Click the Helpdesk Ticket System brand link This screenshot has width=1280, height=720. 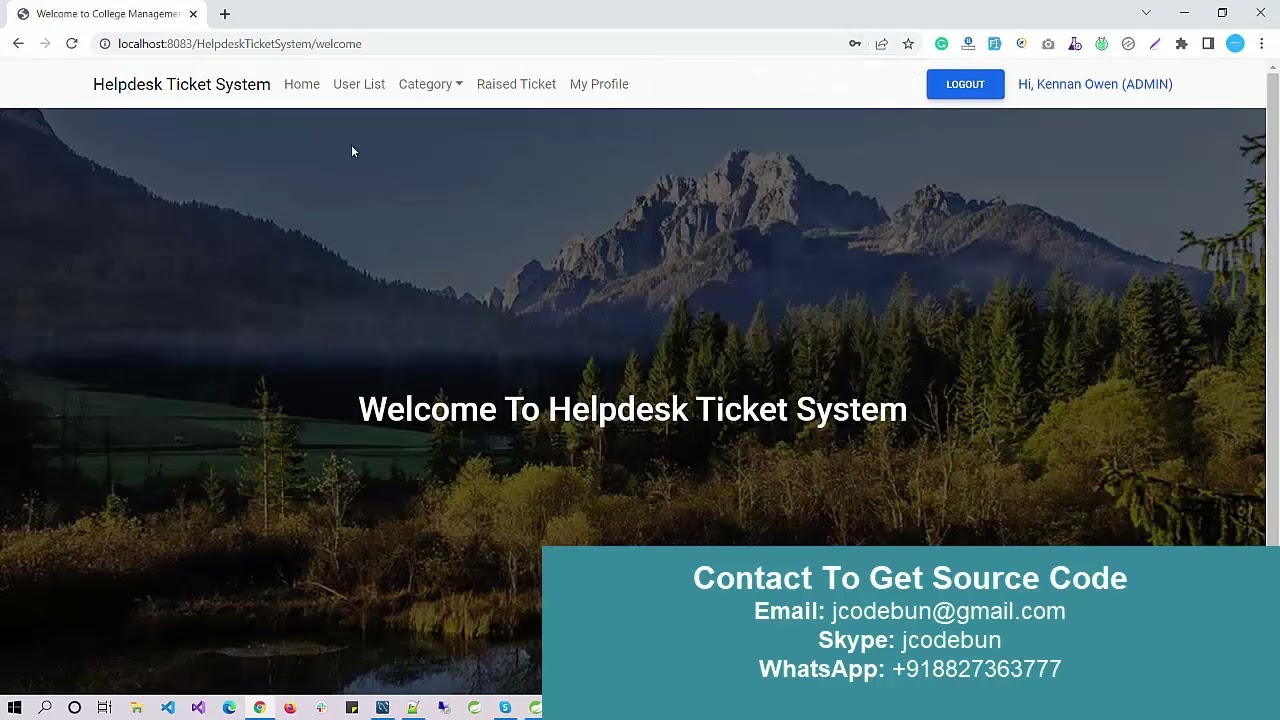pyautogui.click(x=182, y=84)
